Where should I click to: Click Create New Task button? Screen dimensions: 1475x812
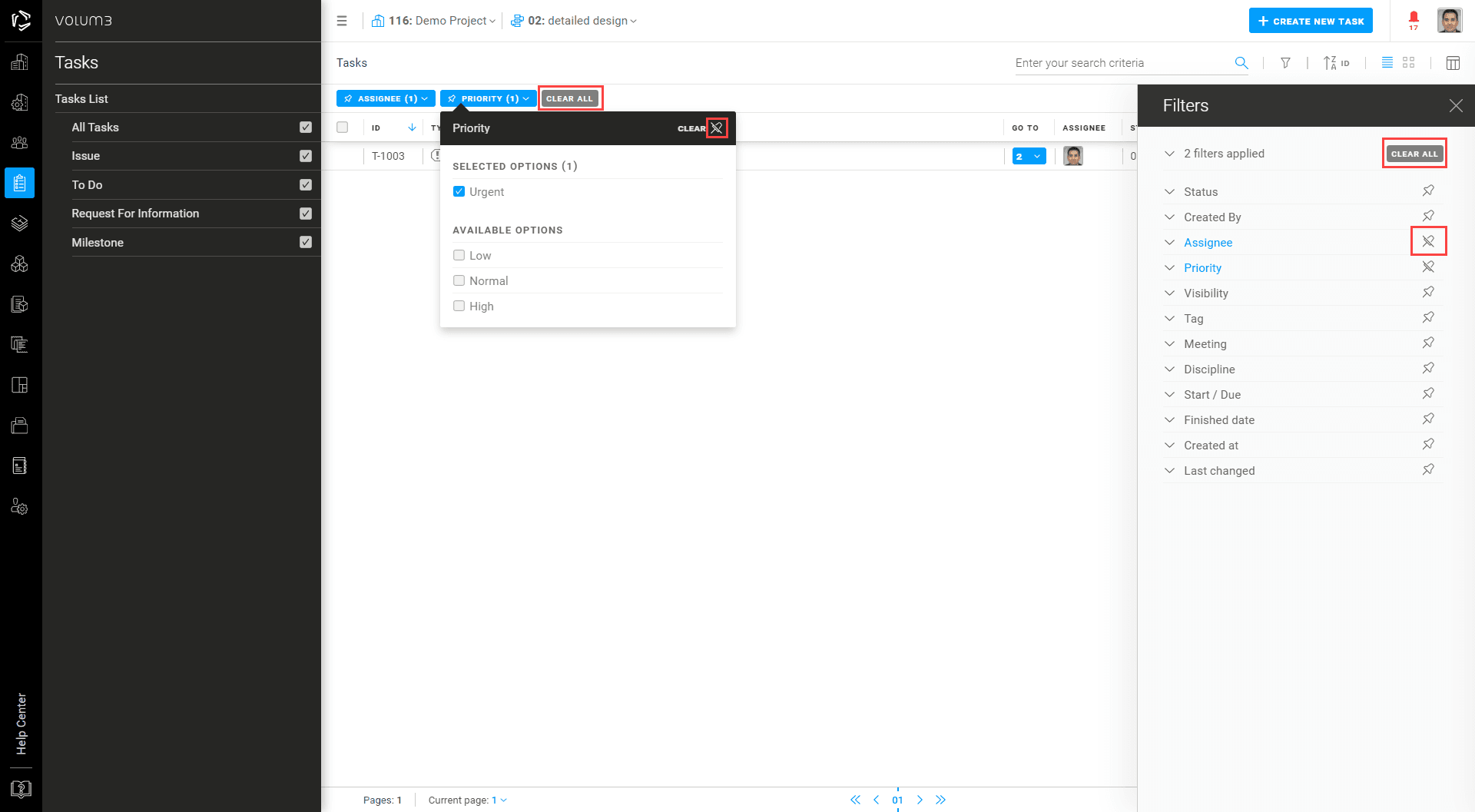coord(1311,21)
